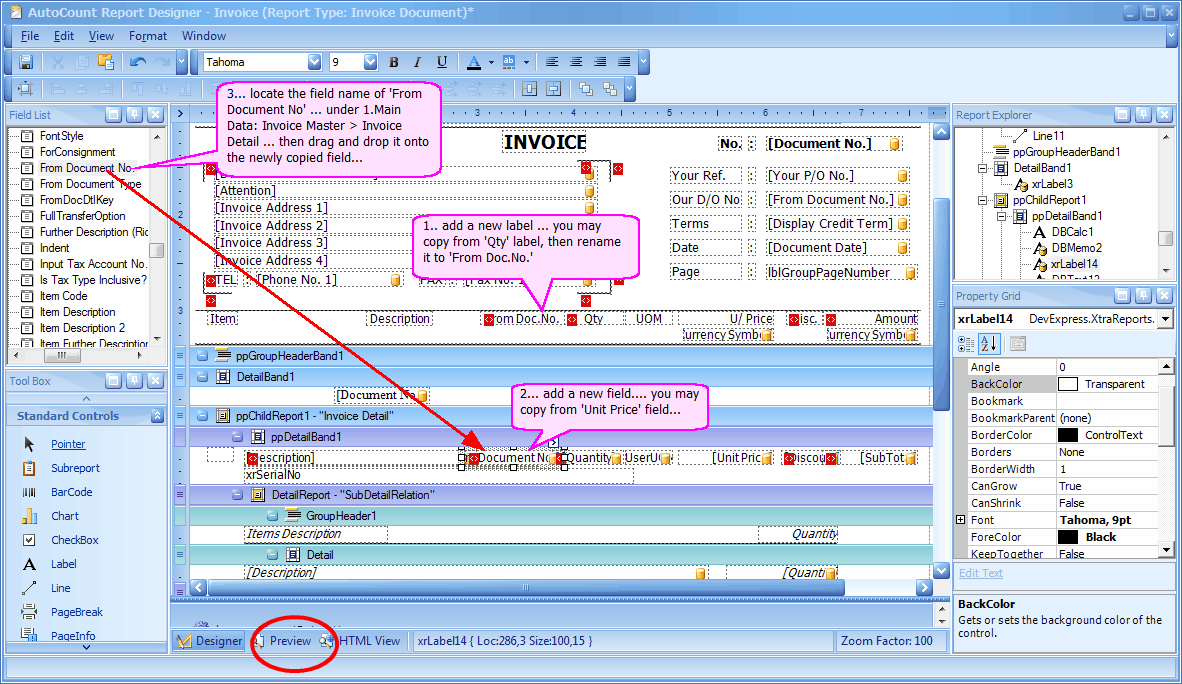Image resolution: width=1182 pixels, height=684 pixels.
Task: Click the background color icon
Action: coord(509,62)
